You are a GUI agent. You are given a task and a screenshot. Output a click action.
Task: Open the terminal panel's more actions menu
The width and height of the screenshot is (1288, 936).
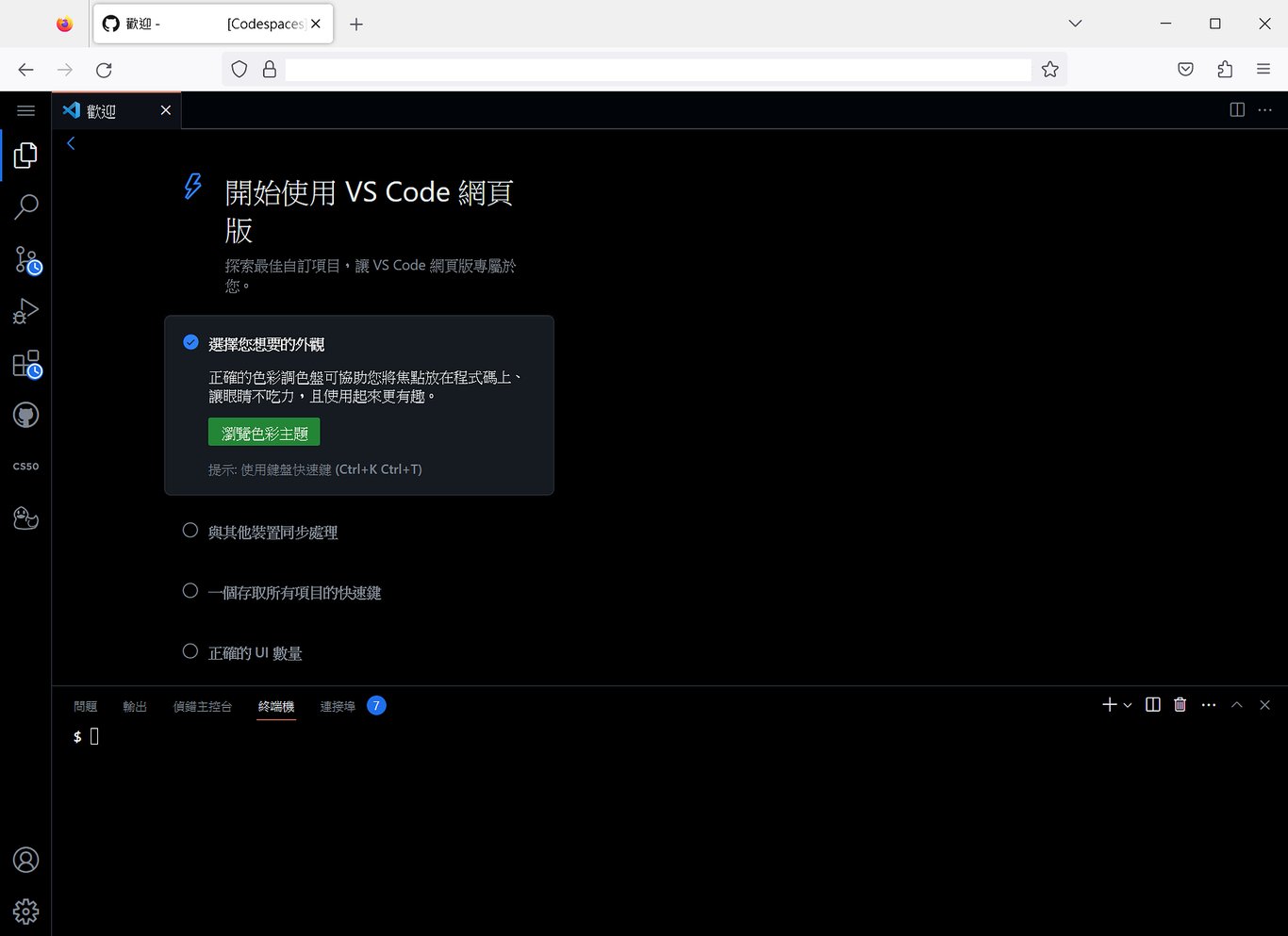pyautogui.click(x=1209, y=705)
